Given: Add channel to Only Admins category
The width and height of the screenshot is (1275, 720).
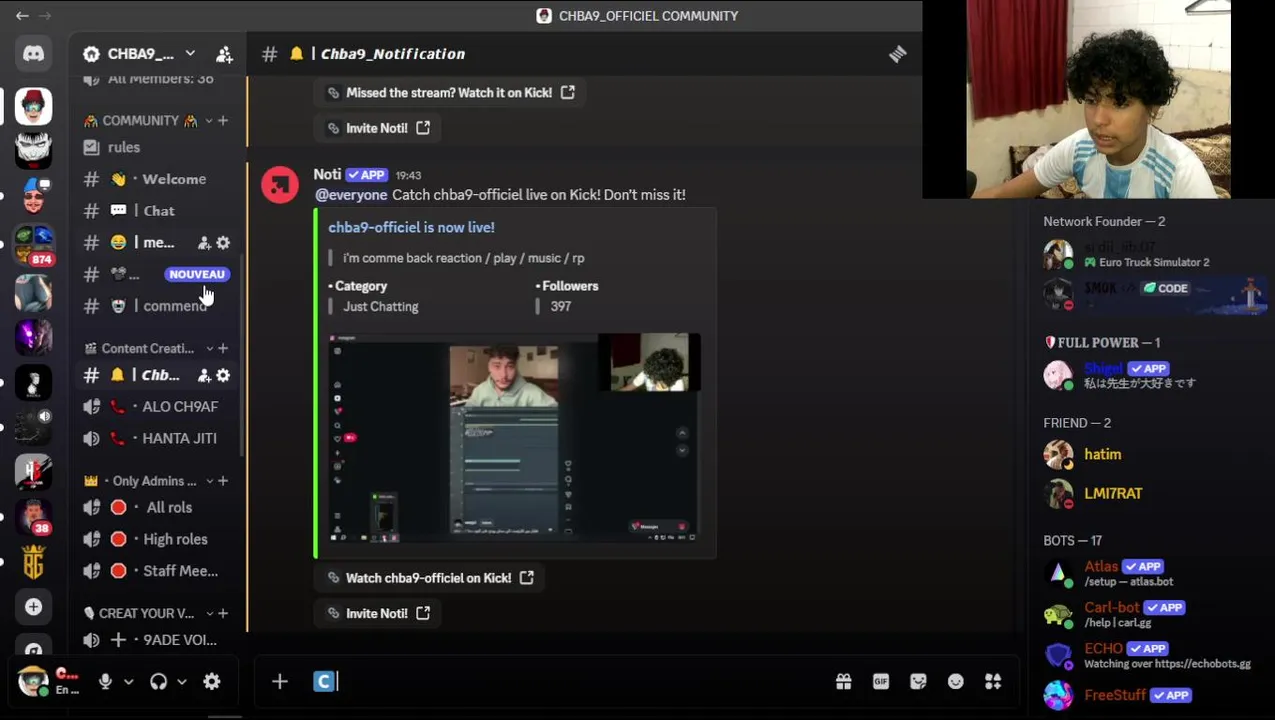Looking at the screenshot, I should point(223,481).
